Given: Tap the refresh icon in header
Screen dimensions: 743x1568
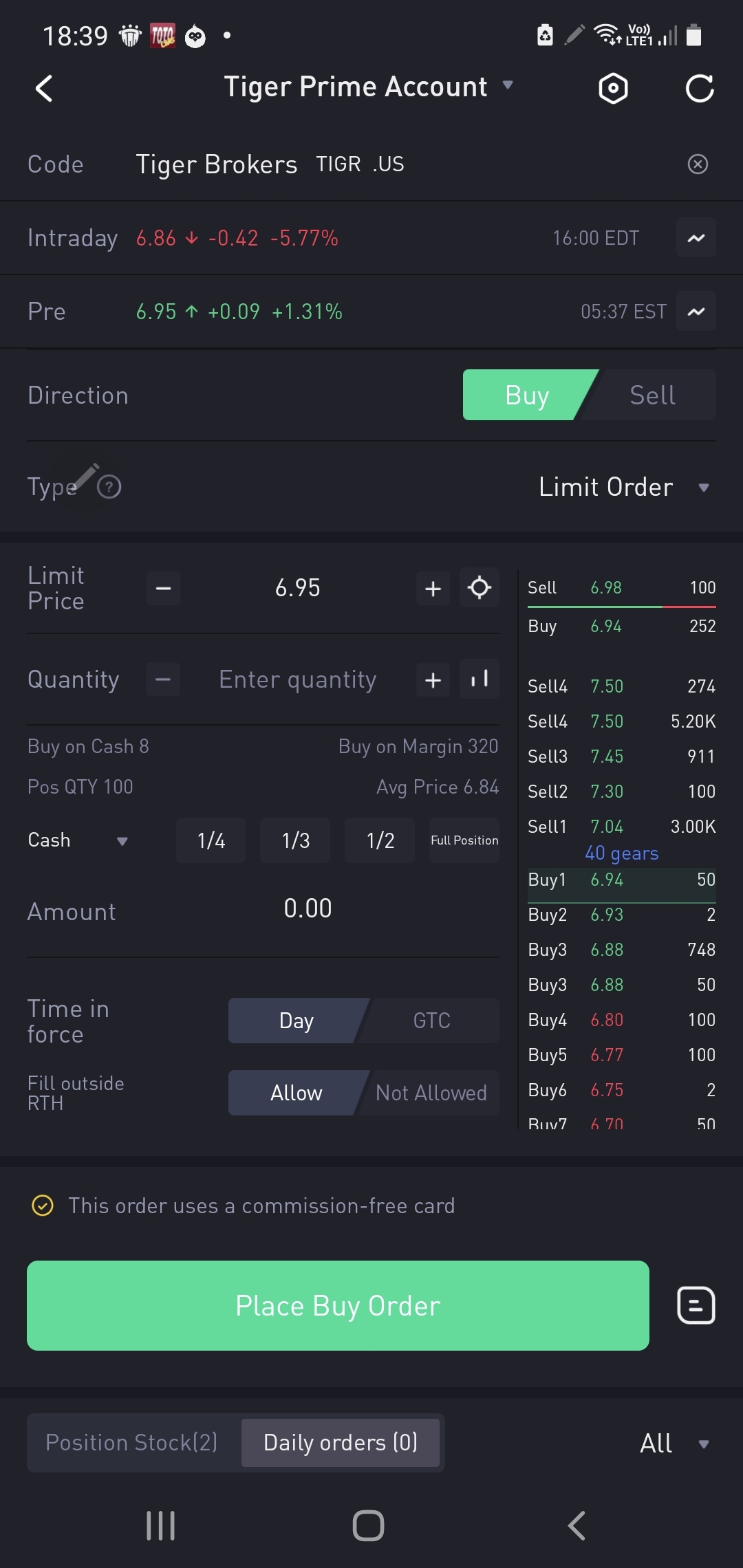Looking at the screenshot, I should coord(700,89).
